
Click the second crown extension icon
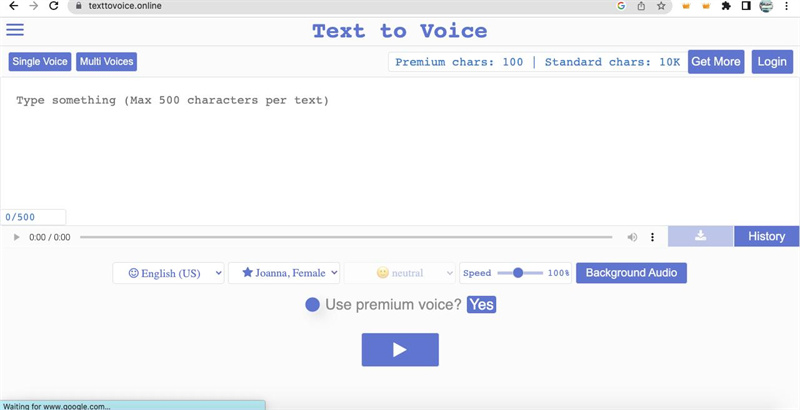[x=706, y=6]
